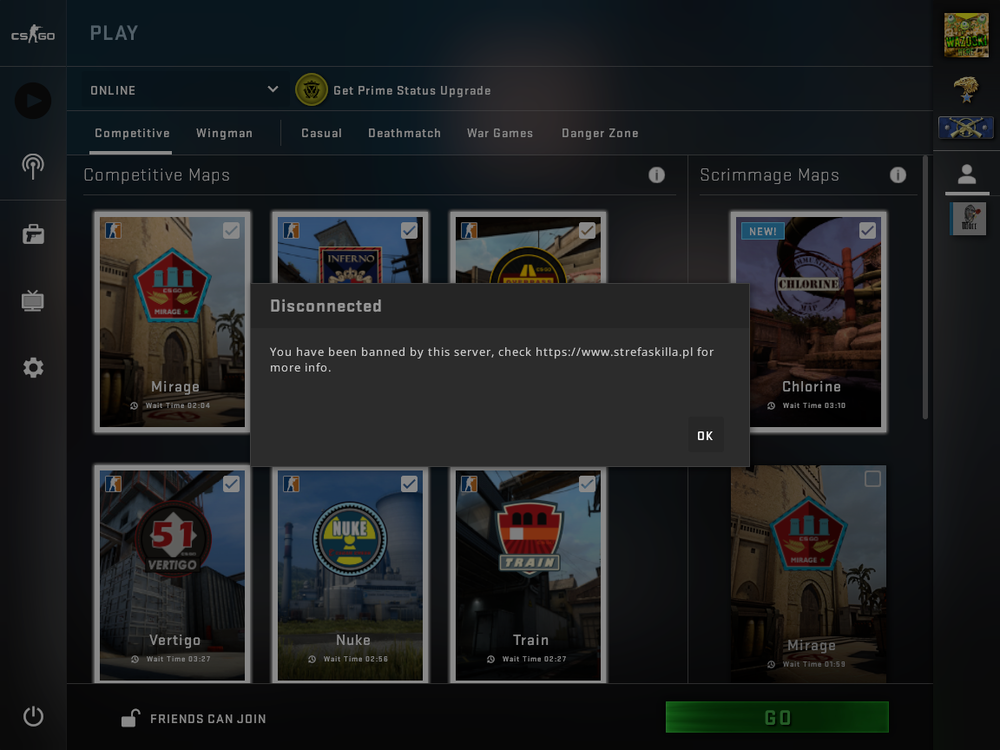Click the map list vertical scrollbar
The image size is (1000, 750).
[925, 287]
